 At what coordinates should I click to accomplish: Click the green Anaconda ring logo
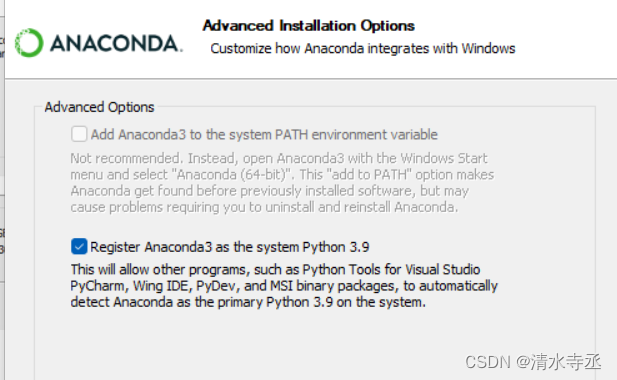pyautogui.click(x=29, y=42)
